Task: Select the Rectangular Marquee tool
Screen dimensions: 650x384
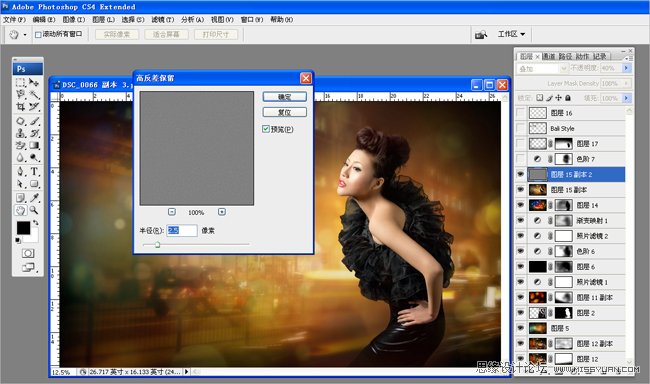Action: [x=21, y=83]
